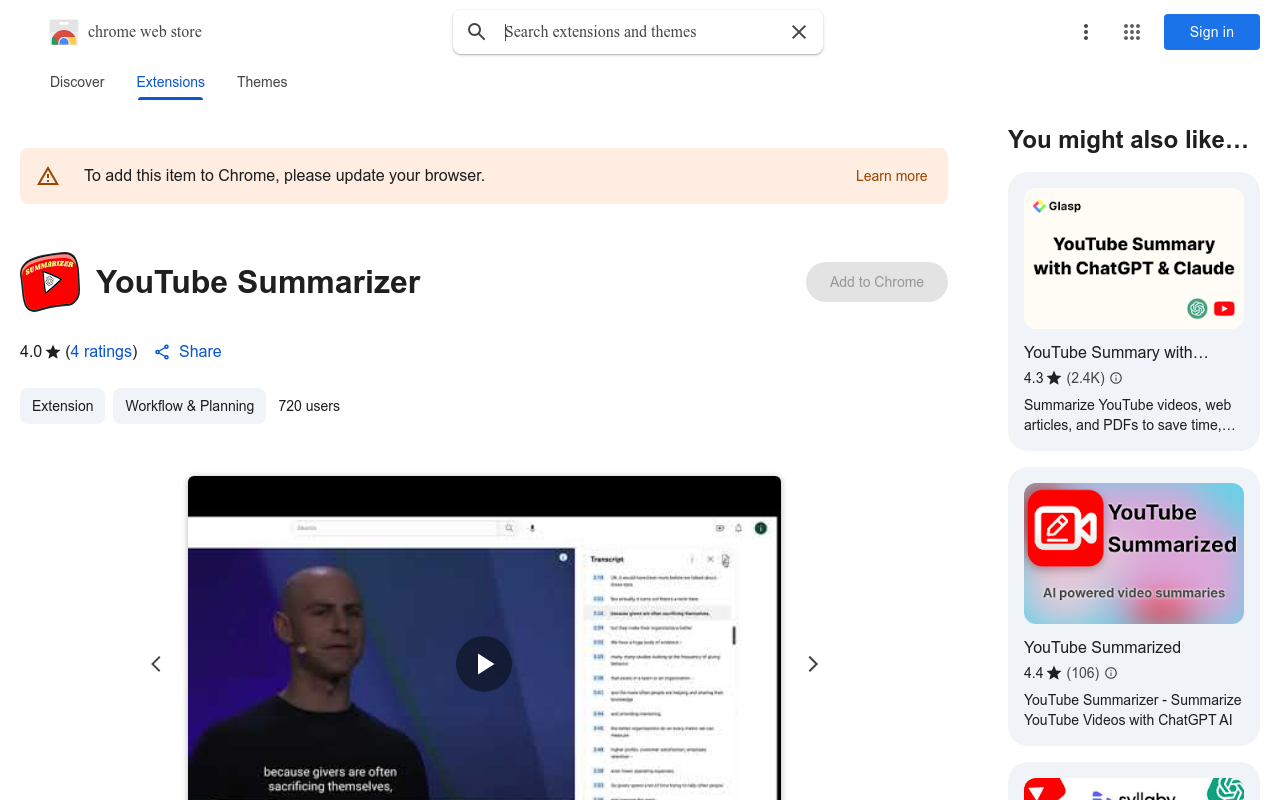Open the Workflow & Planning category chip
This screenshot has width=1280, height=800.
(189, 406)
